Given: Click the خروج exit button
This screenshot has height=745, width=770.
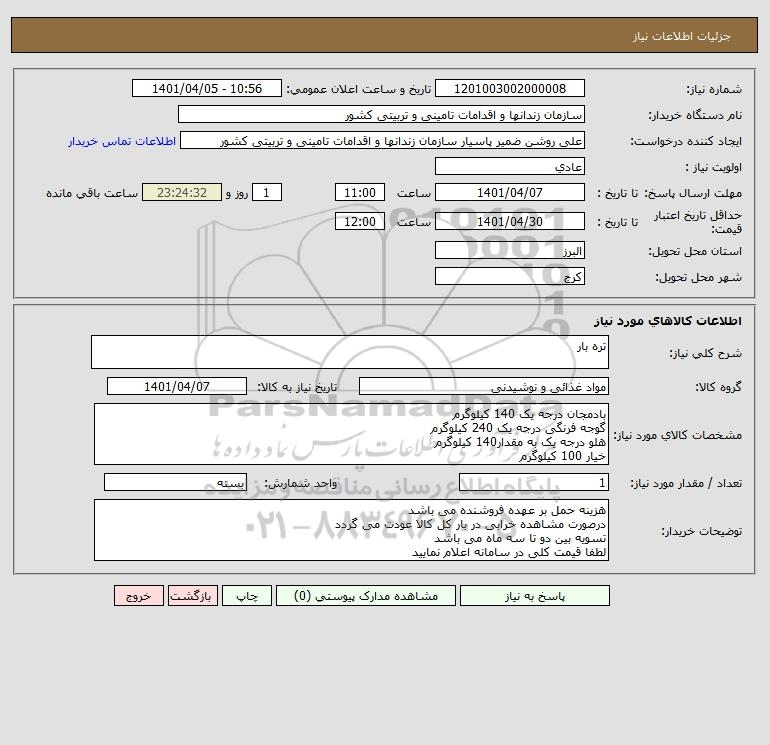Looking at the screenshot, I should pyautogui.click(x=138, y=596).
